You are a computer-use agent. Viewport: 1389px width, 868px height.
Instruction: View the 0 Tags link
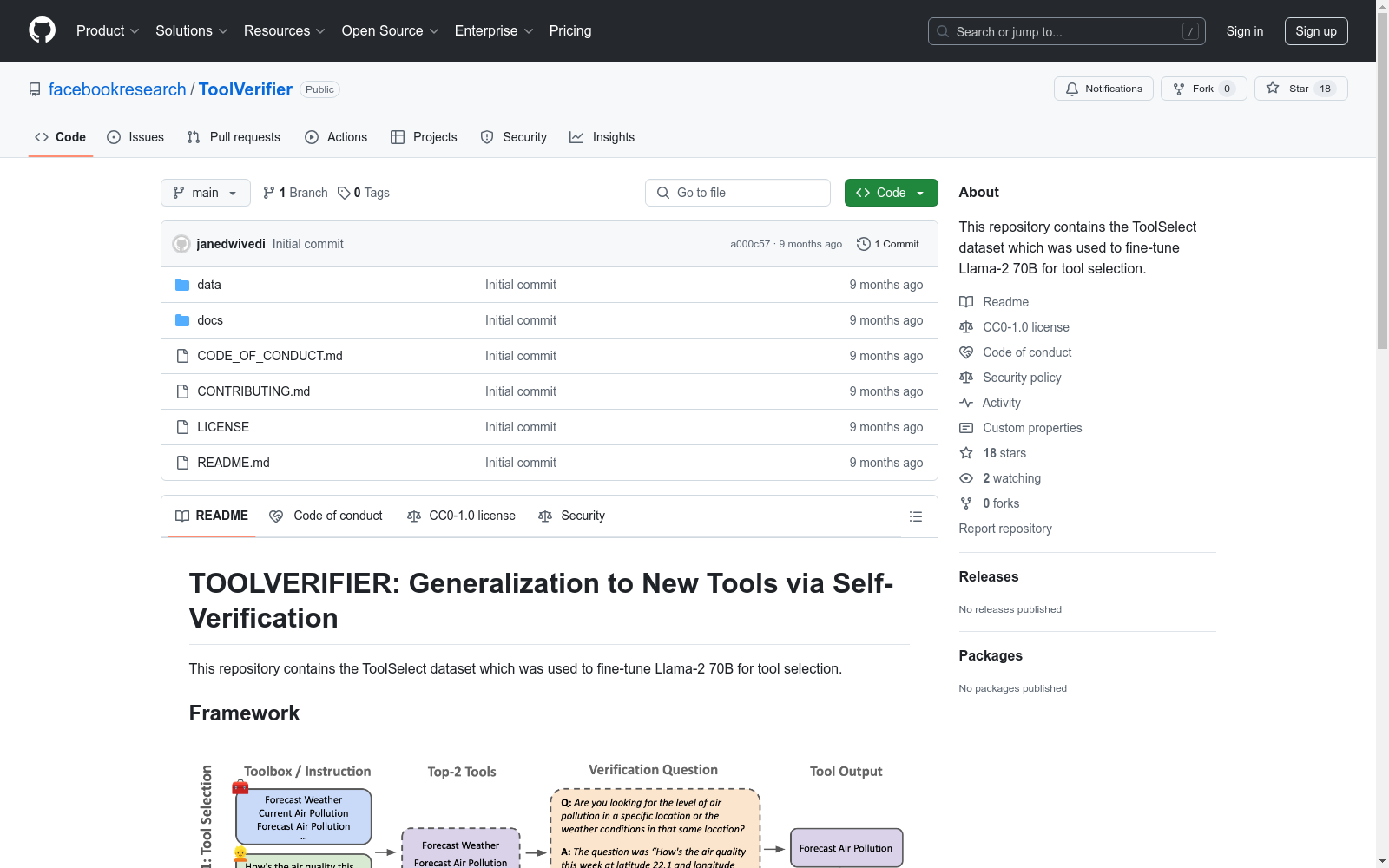364,193
